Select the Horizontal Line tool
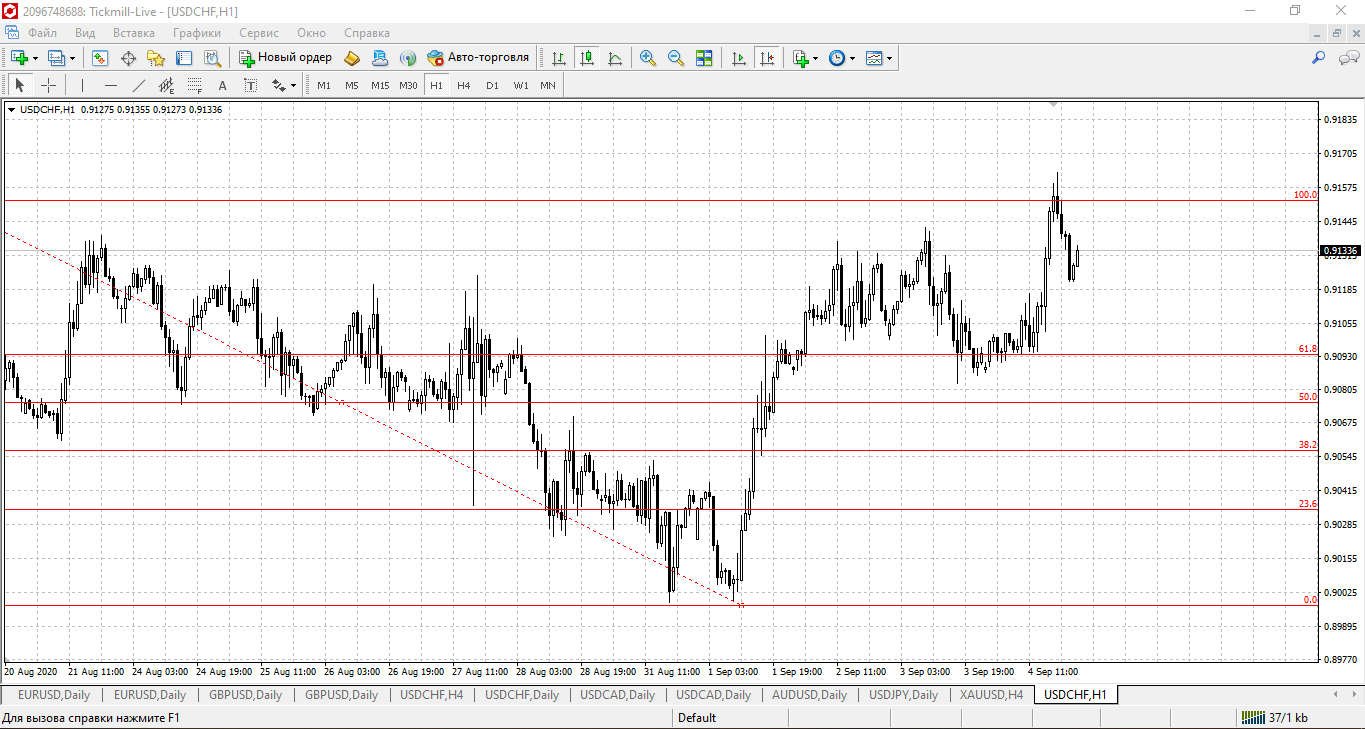 click(x=110, y=85)
